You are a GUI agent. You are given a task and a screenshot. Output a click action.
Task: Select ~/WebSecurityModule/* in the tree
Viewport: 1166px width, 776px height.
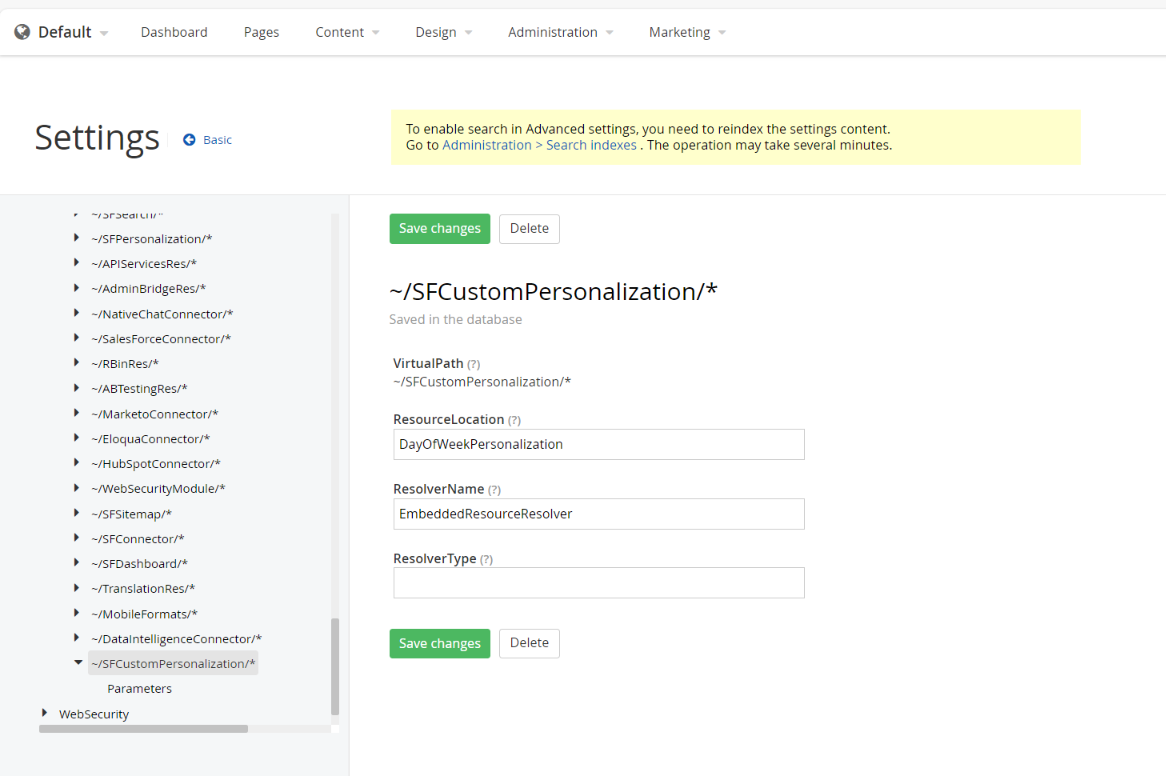click(x=158, y=489)
